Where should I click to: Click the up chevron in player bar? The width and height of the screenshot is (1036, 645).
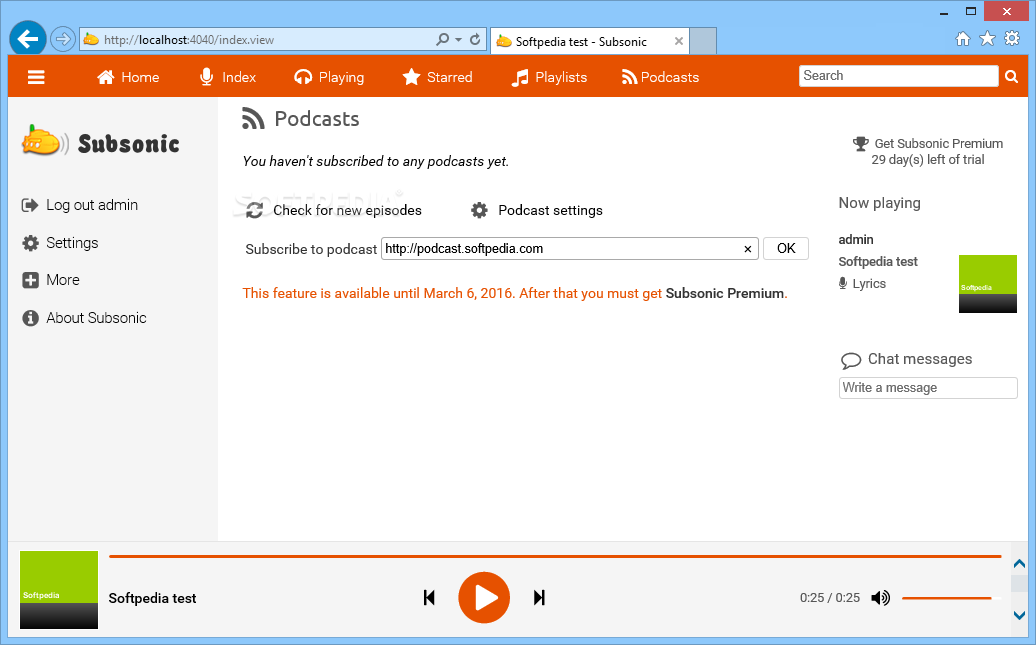[1019, 564]
